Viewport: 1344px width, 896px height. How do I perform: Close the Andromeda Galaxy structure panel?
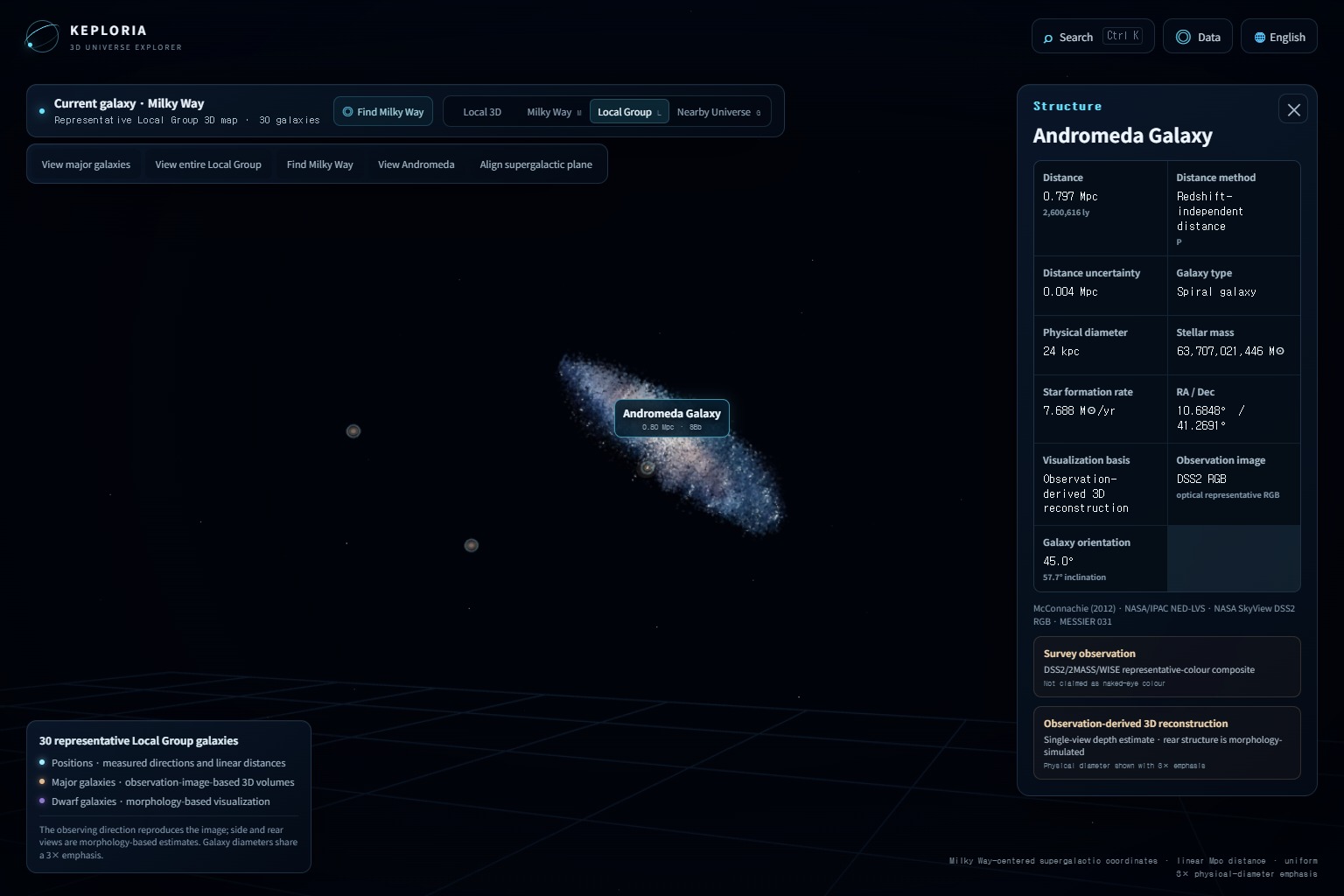(x=1293, y=109)
